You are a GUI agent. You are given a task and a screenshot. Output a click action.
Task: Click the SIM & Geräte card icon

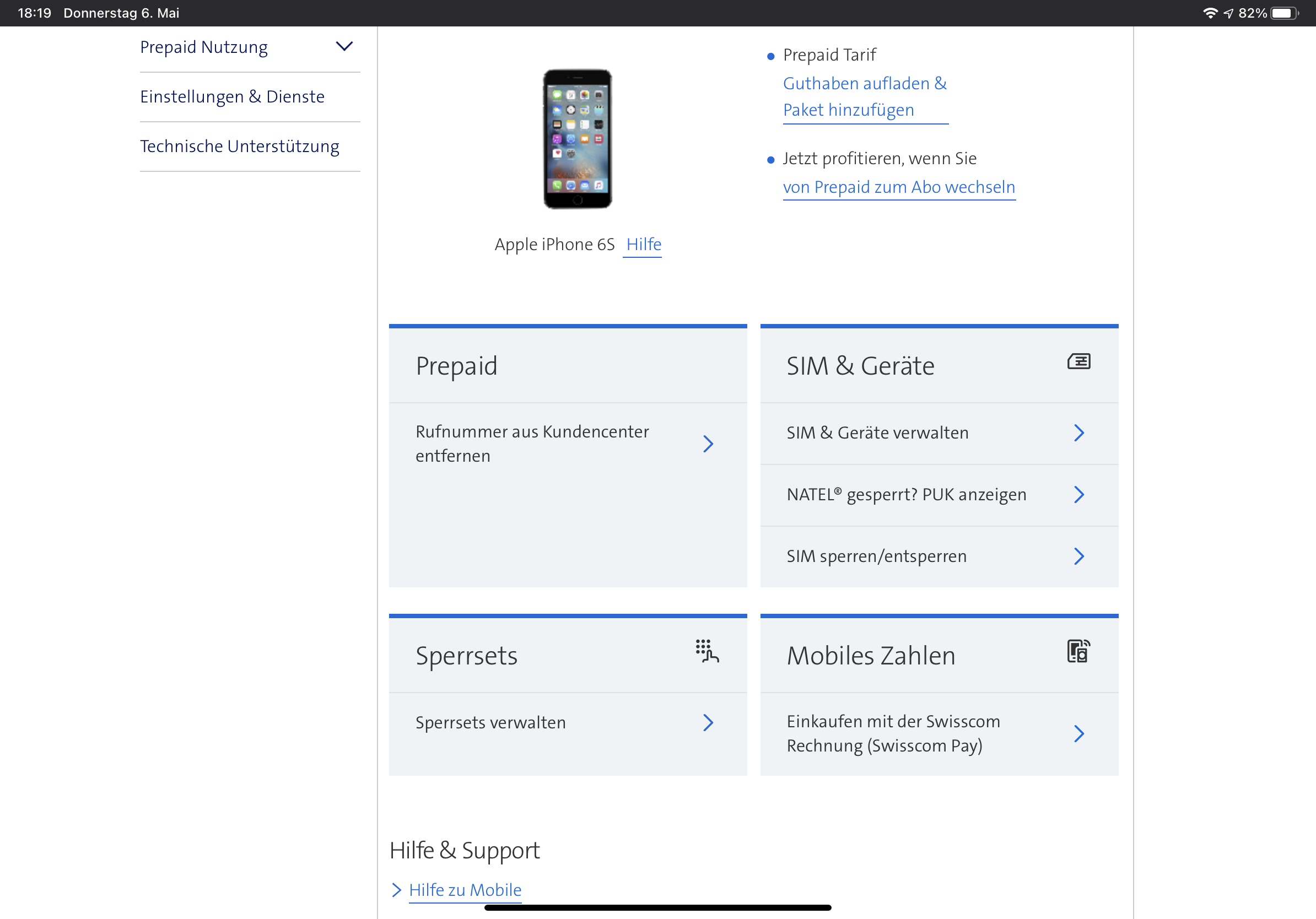pos(1078,361)
